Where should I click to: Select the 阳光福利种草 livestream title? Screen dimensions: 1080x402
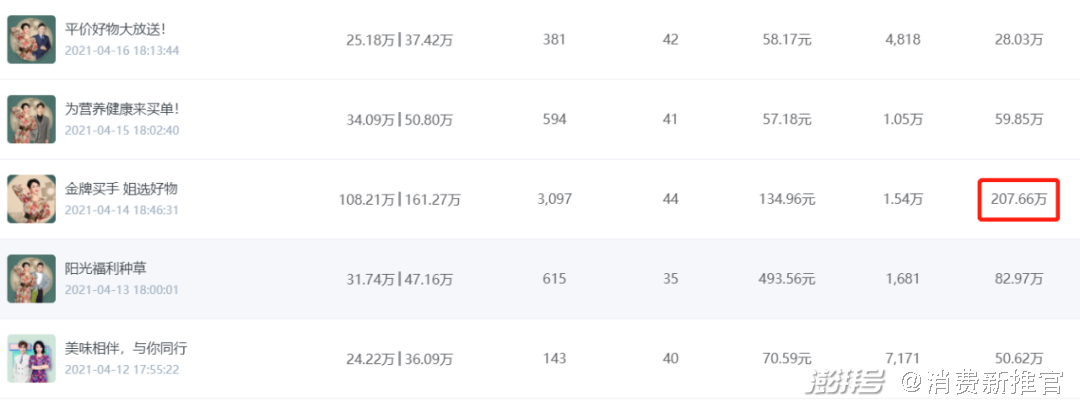tap(106, 268)
